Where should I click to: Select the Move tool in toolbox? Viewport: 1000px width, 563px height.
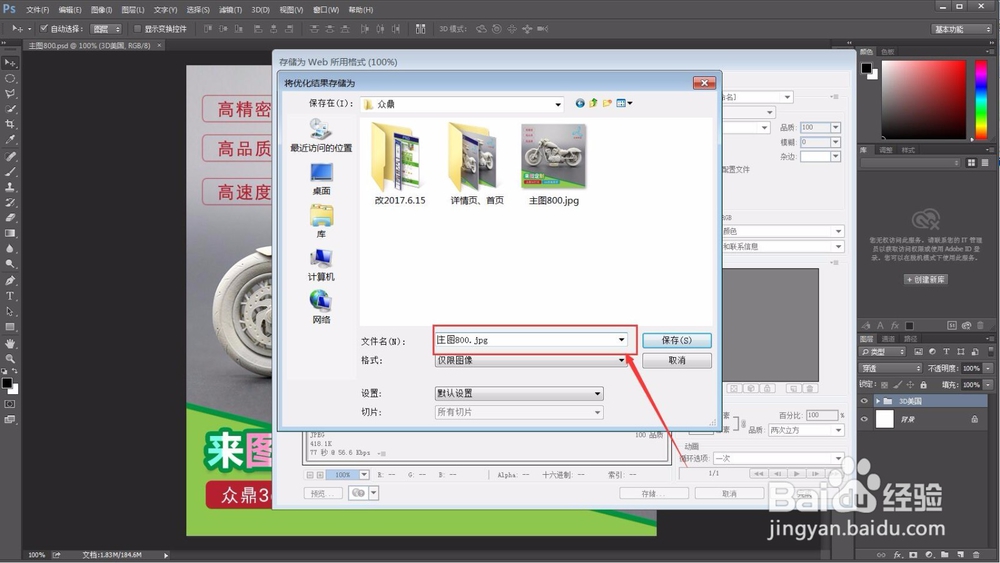coord(10,62)
